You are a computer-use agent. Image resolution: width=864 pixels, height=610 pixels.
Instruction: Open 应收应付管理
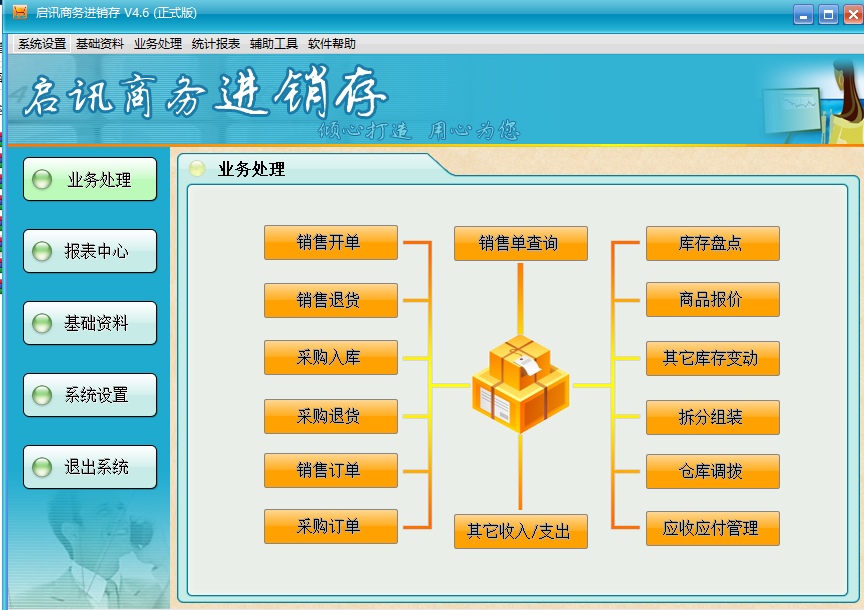(x=712, y=528)
